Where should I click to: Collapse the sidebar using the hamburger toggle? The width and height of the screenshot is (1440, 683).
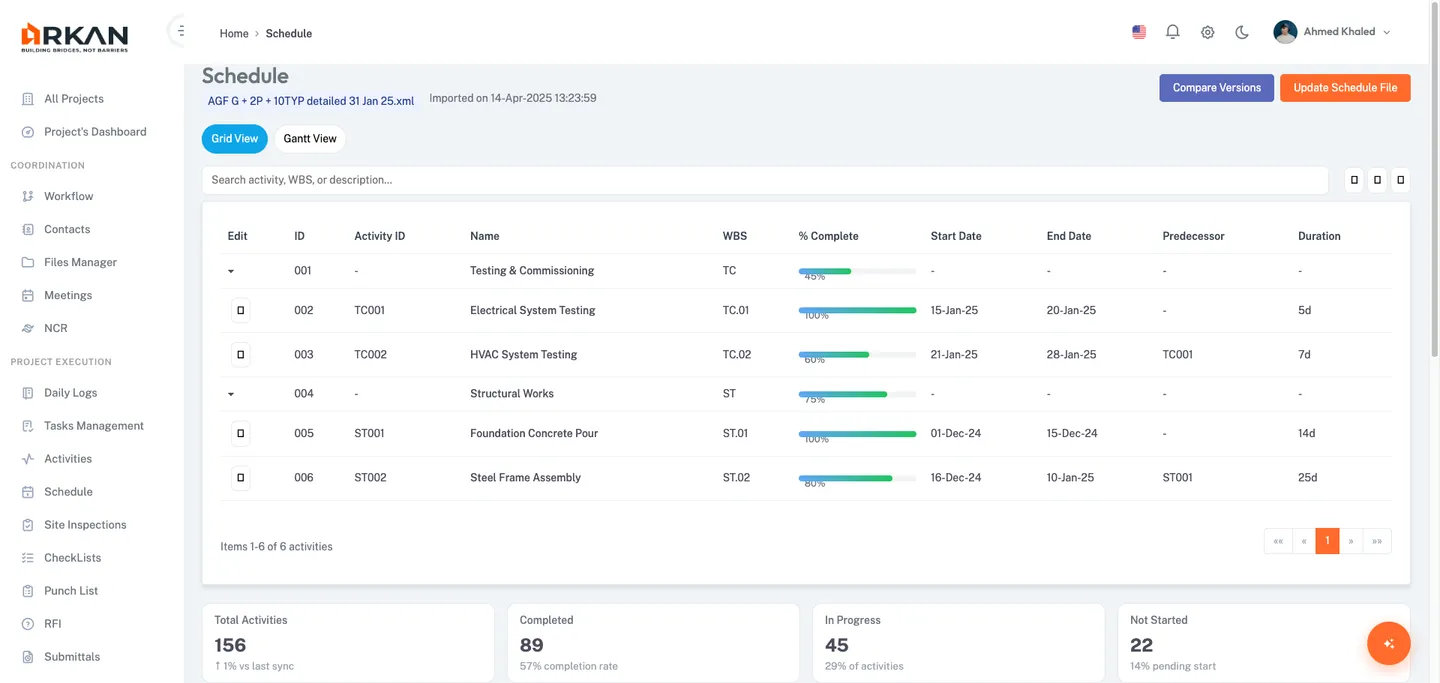(x=178, y=30)
